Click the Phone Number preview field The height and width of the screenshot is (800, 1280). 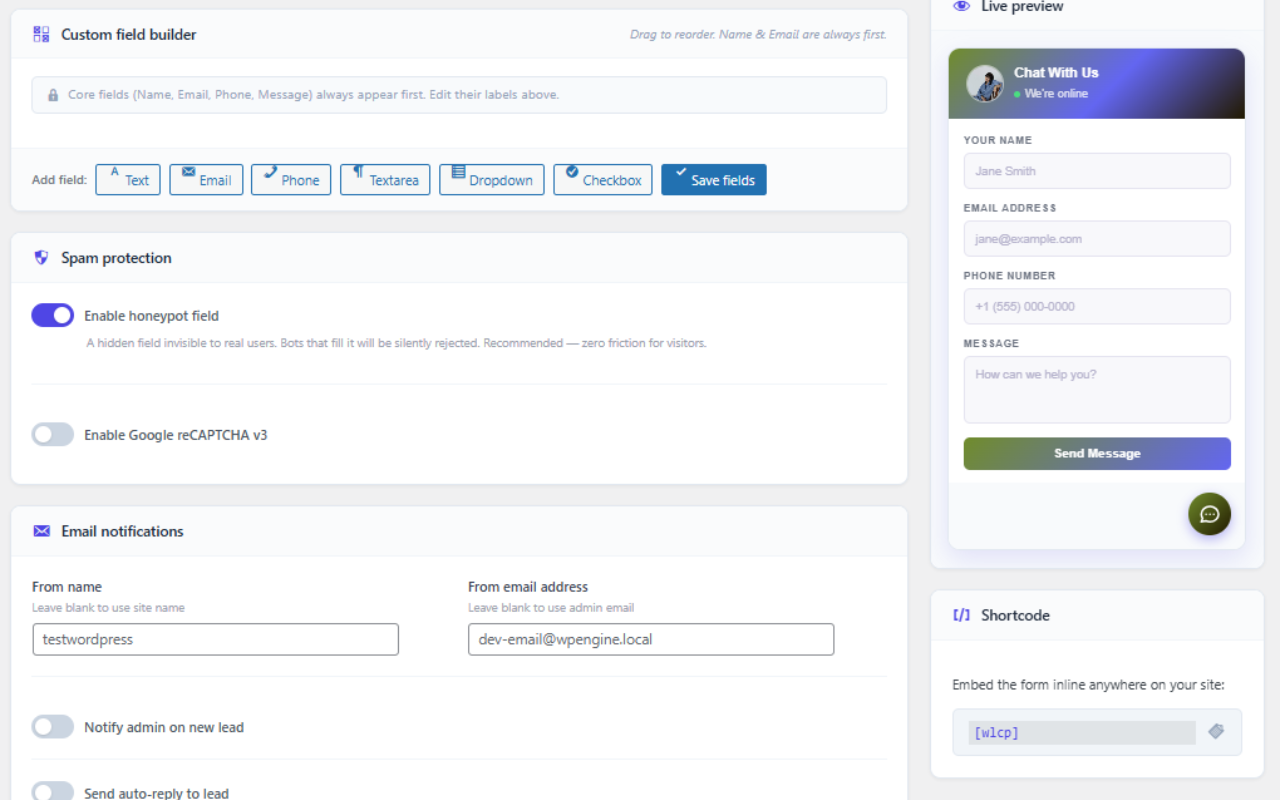(x=1097, y=306)
